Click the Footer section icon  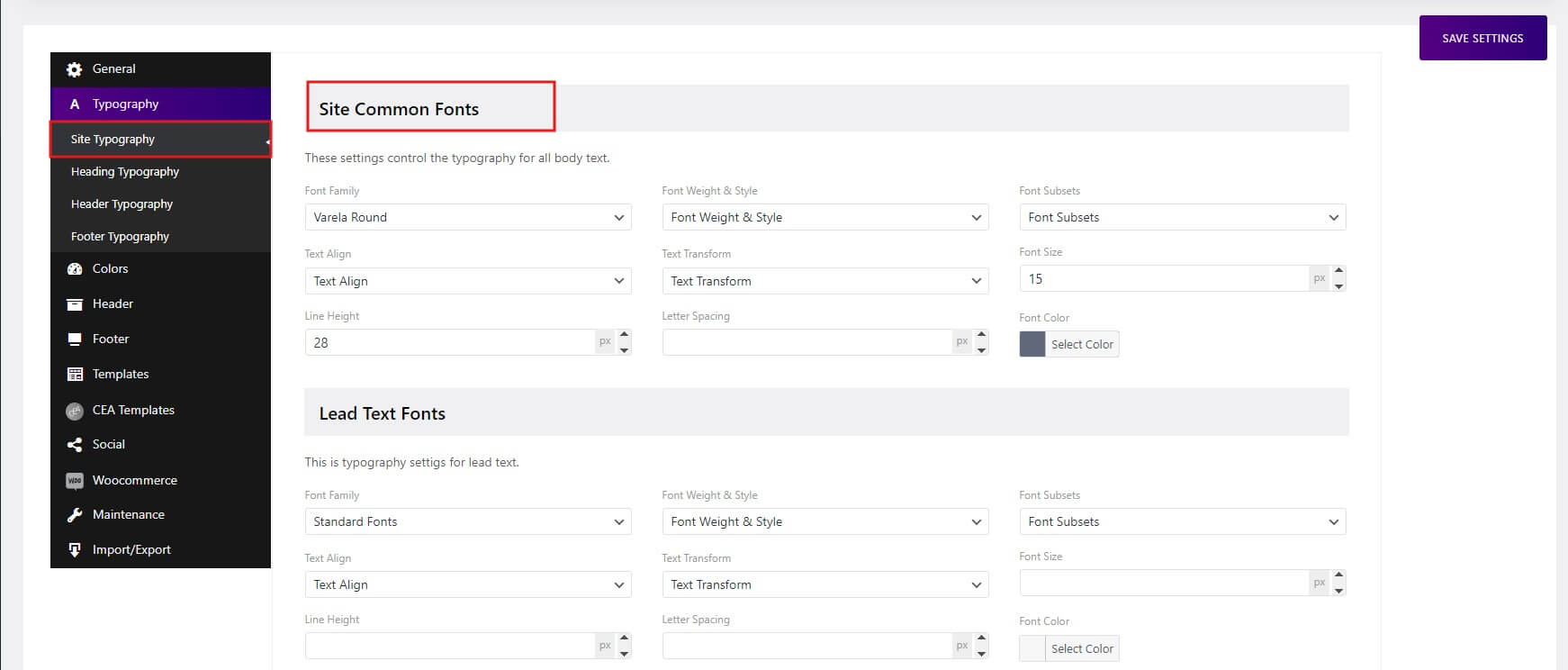pos(75,340)
